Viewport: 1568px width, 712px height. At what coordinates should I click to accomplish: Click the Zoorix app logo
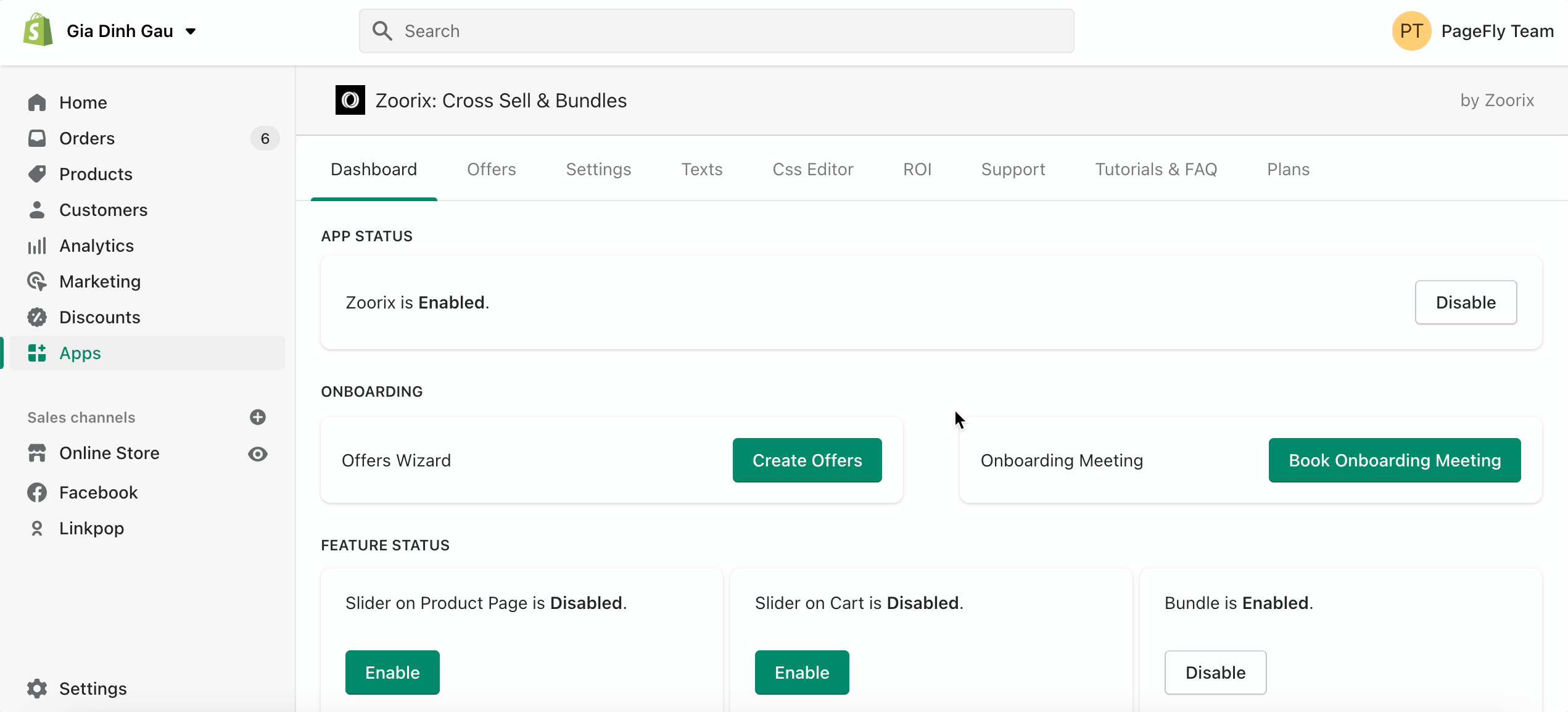point(350,100)
